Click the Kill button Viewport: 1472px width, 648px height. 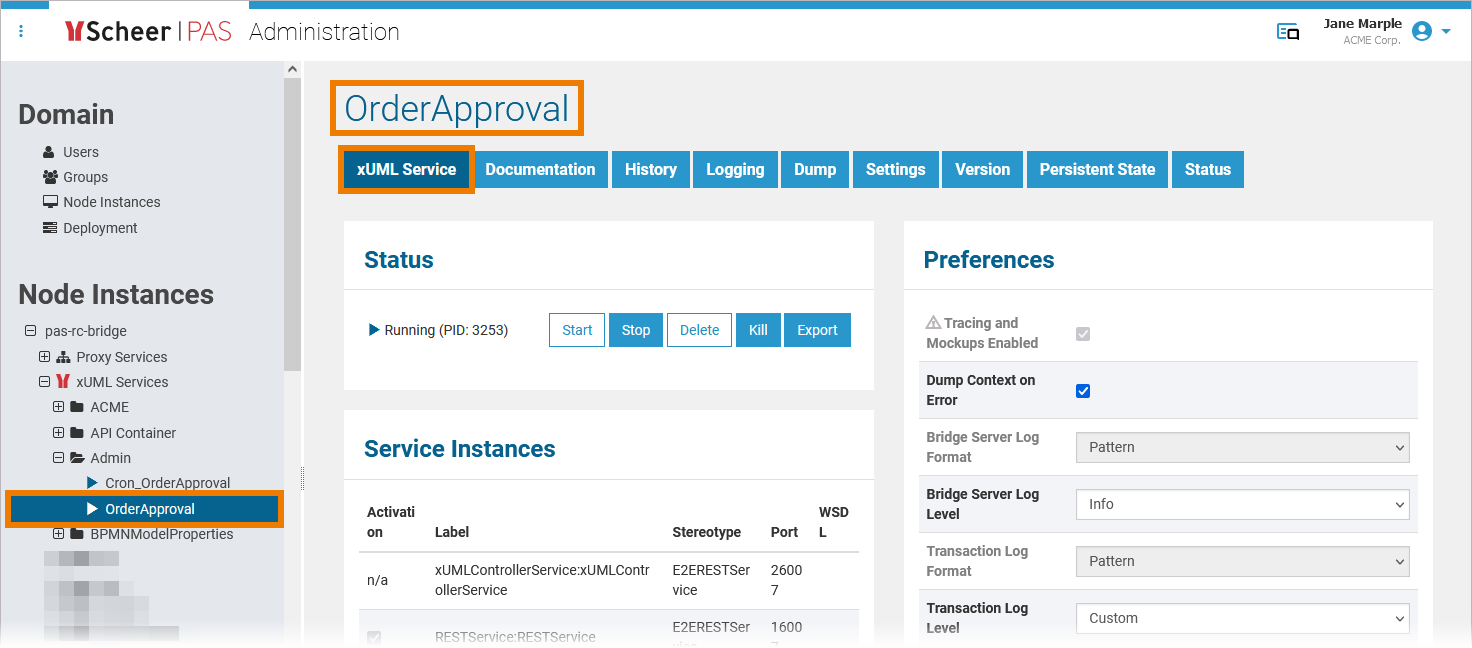[x=758, y=330]
